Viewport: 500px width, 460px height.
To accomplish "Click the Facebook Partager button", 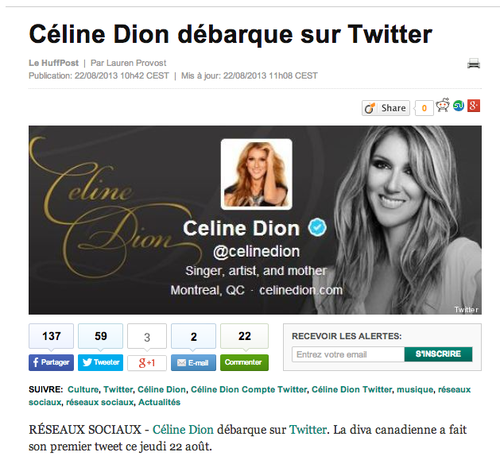I will click(x=51, y=362).
